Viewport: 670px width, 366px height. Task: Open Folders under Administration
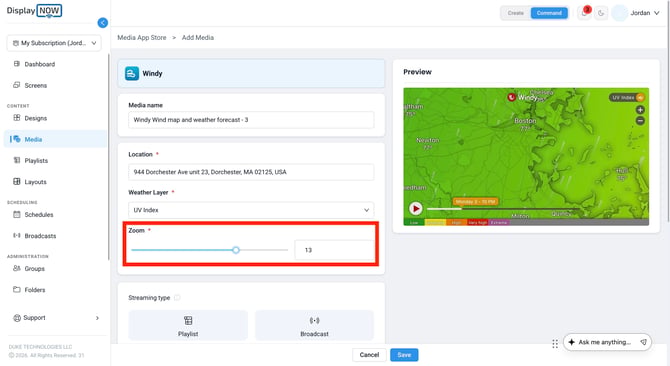[x=35, y=290]
